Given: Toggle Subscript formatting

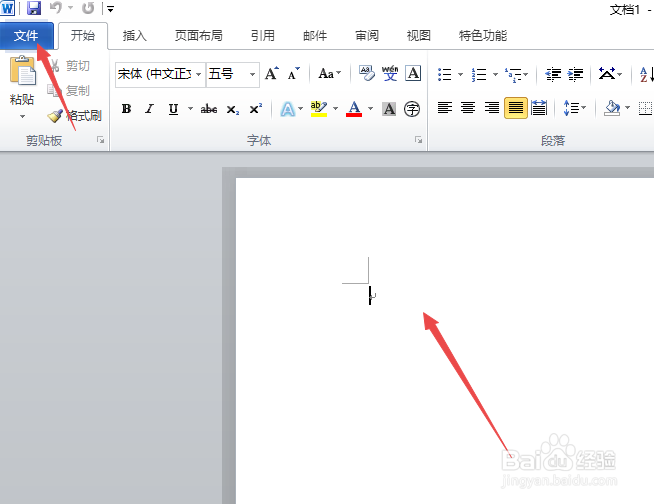Looking at the screenshot, I should coord(232,109).
